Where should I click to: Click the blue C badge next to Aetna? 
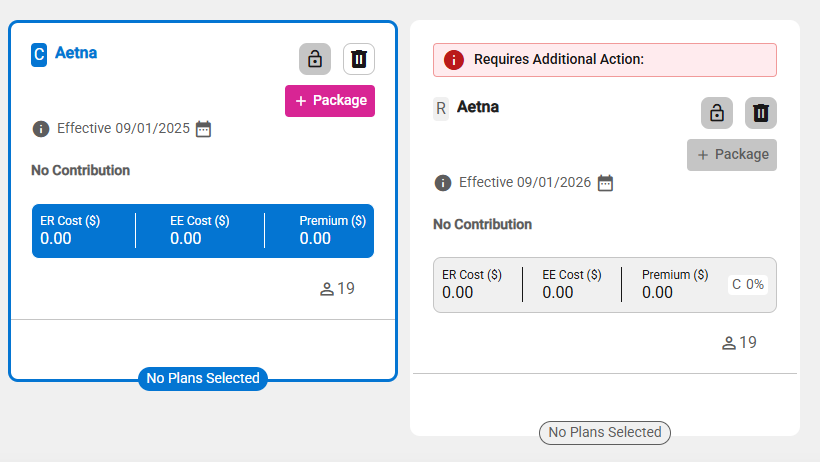coord(39,55)
